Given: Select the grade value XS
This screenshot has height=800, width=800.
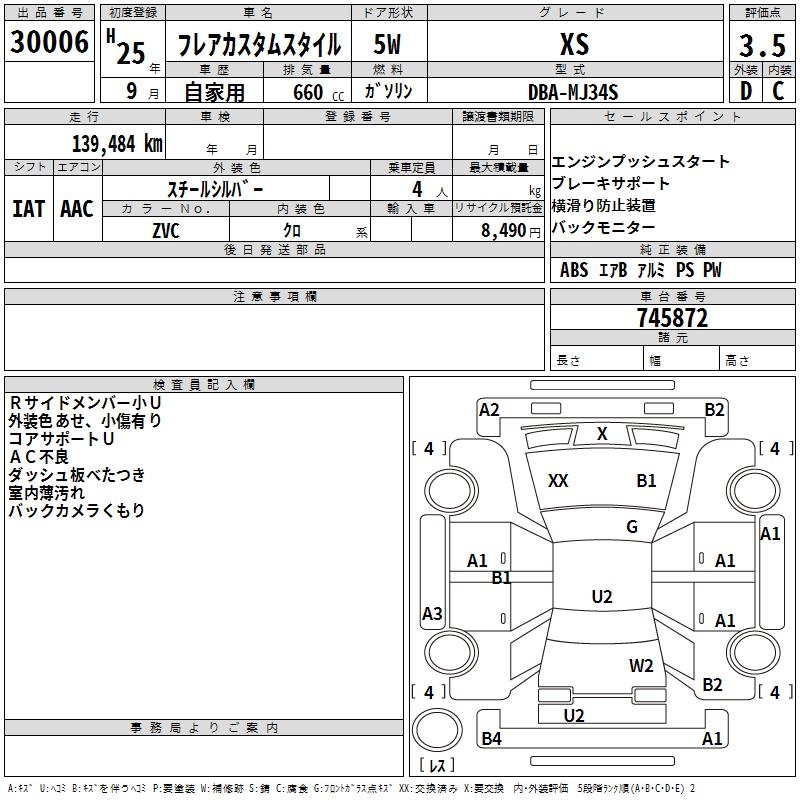Looking at the screenshot, I should [x=574, y=44].
